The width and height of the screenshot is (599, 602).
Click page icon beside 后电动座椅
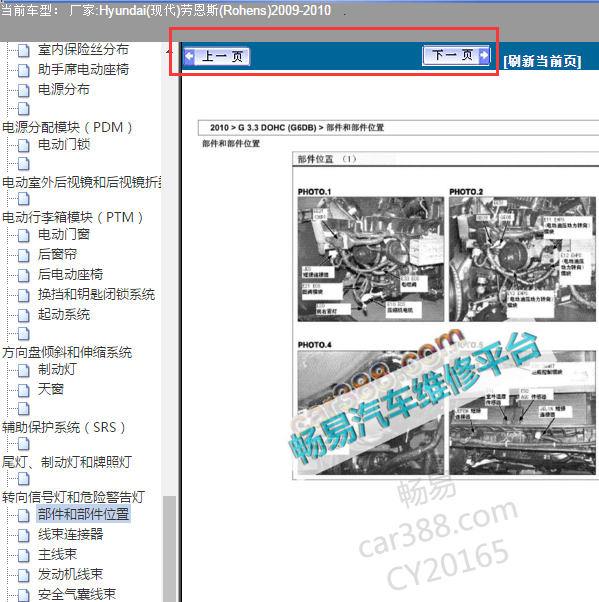point(24,275)
